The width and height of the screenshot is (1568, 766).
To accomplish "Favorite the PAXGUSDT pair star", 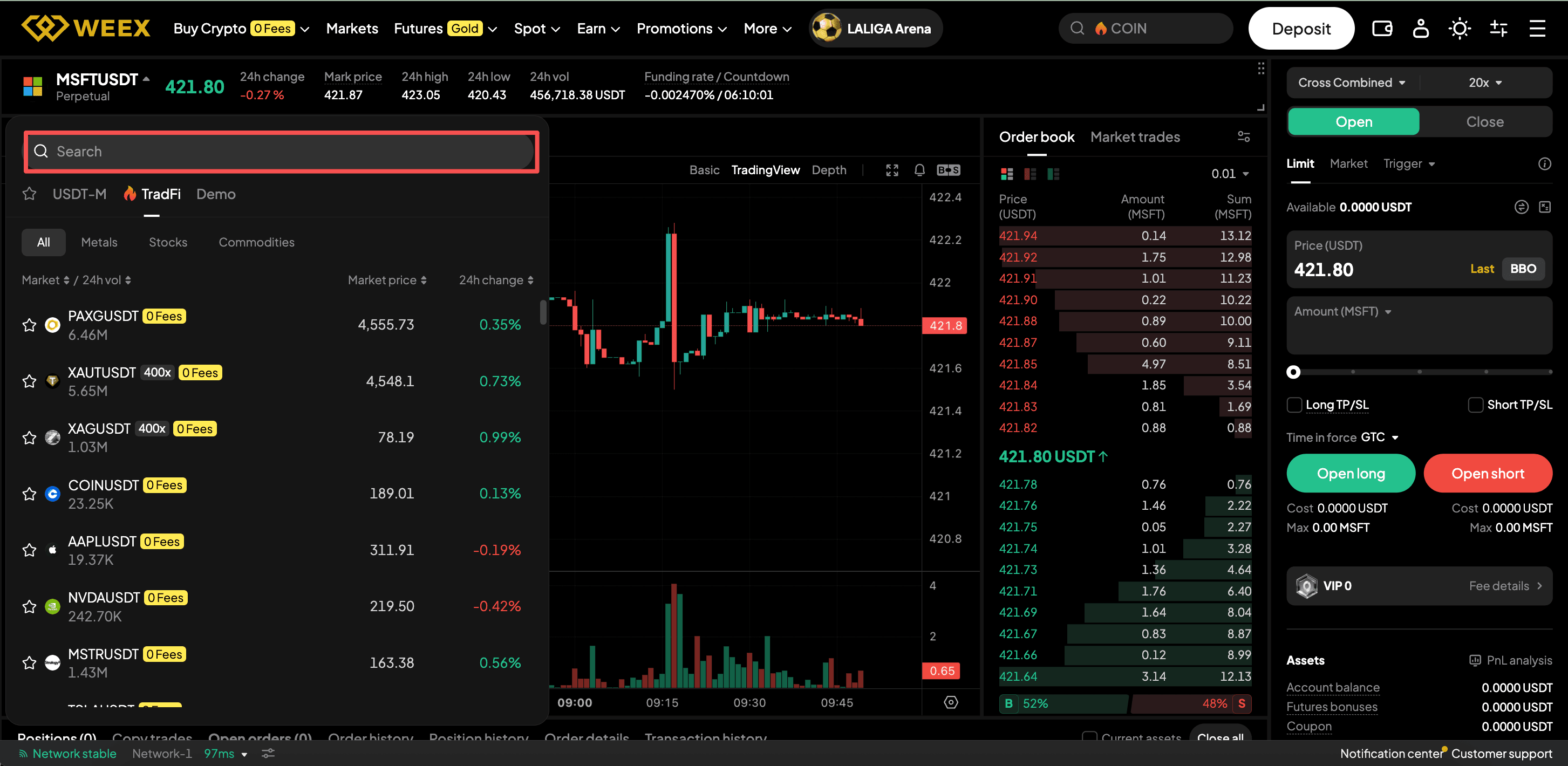I will pos(29,325).
